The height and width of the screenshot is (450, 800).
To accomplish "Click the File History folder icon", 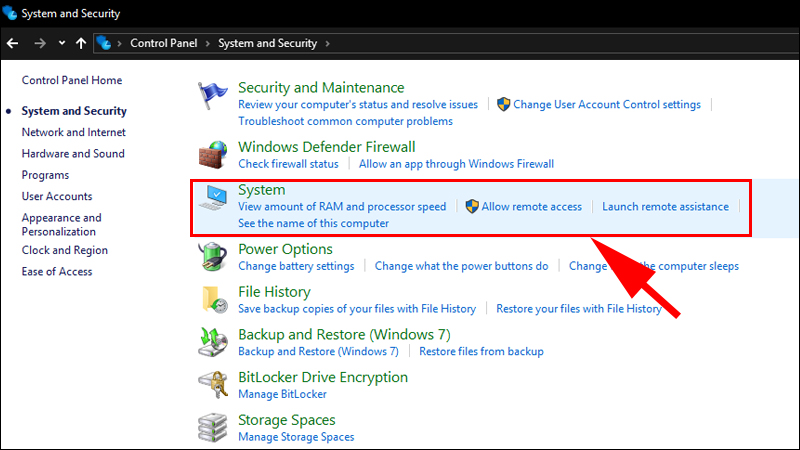I will tap(212, 299).
